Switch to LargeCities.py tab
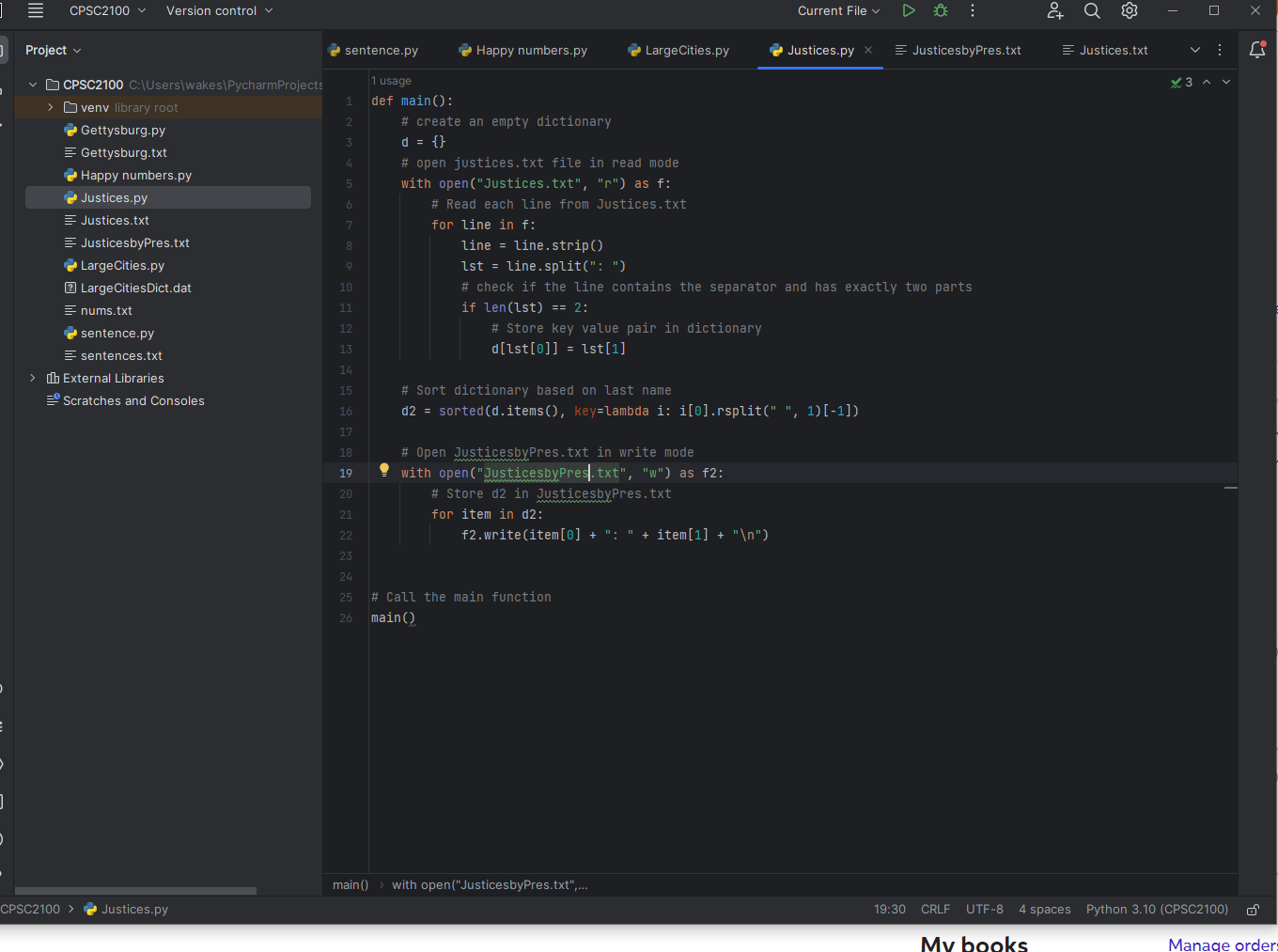 (678, 50)
